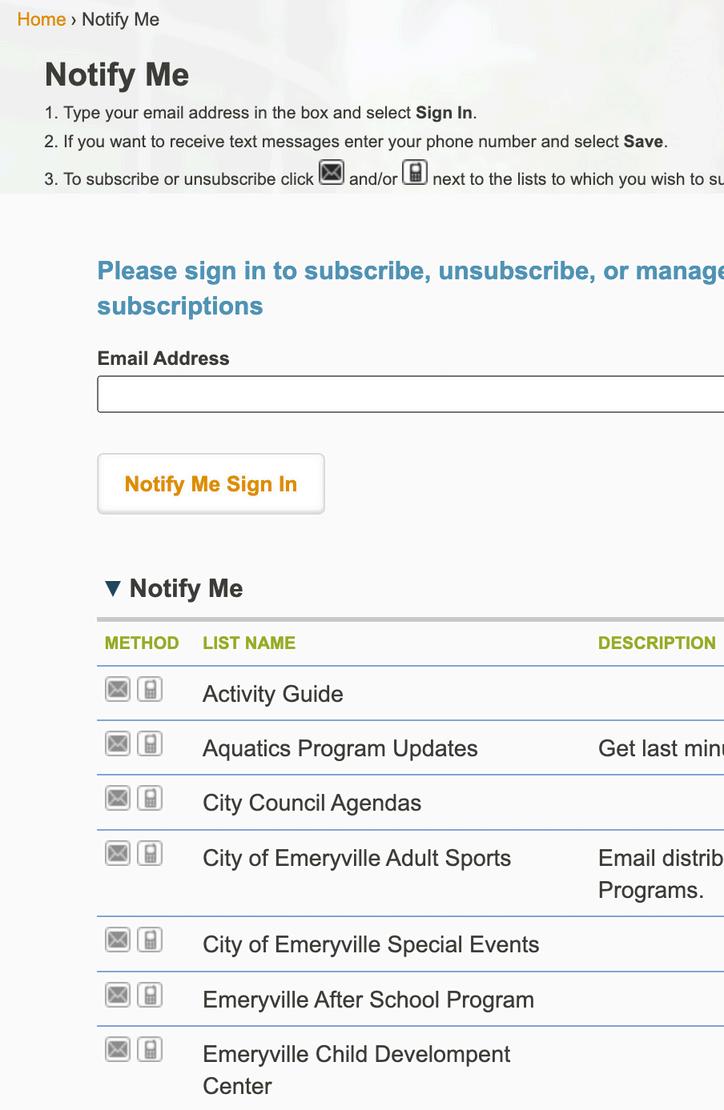Image resolution: width=724 pixels, height=1110 pixels.
Task: Click email icon for Activity Guide
Action: (x=118, y=689)
